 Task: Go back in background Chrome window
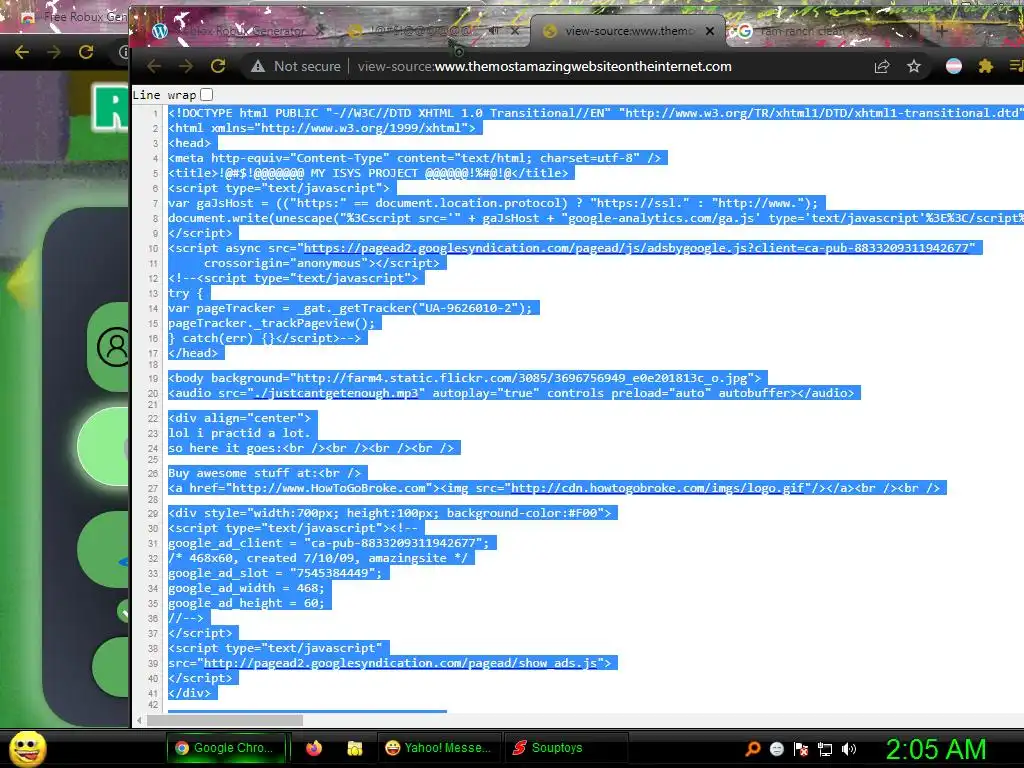tap(22, 52)
